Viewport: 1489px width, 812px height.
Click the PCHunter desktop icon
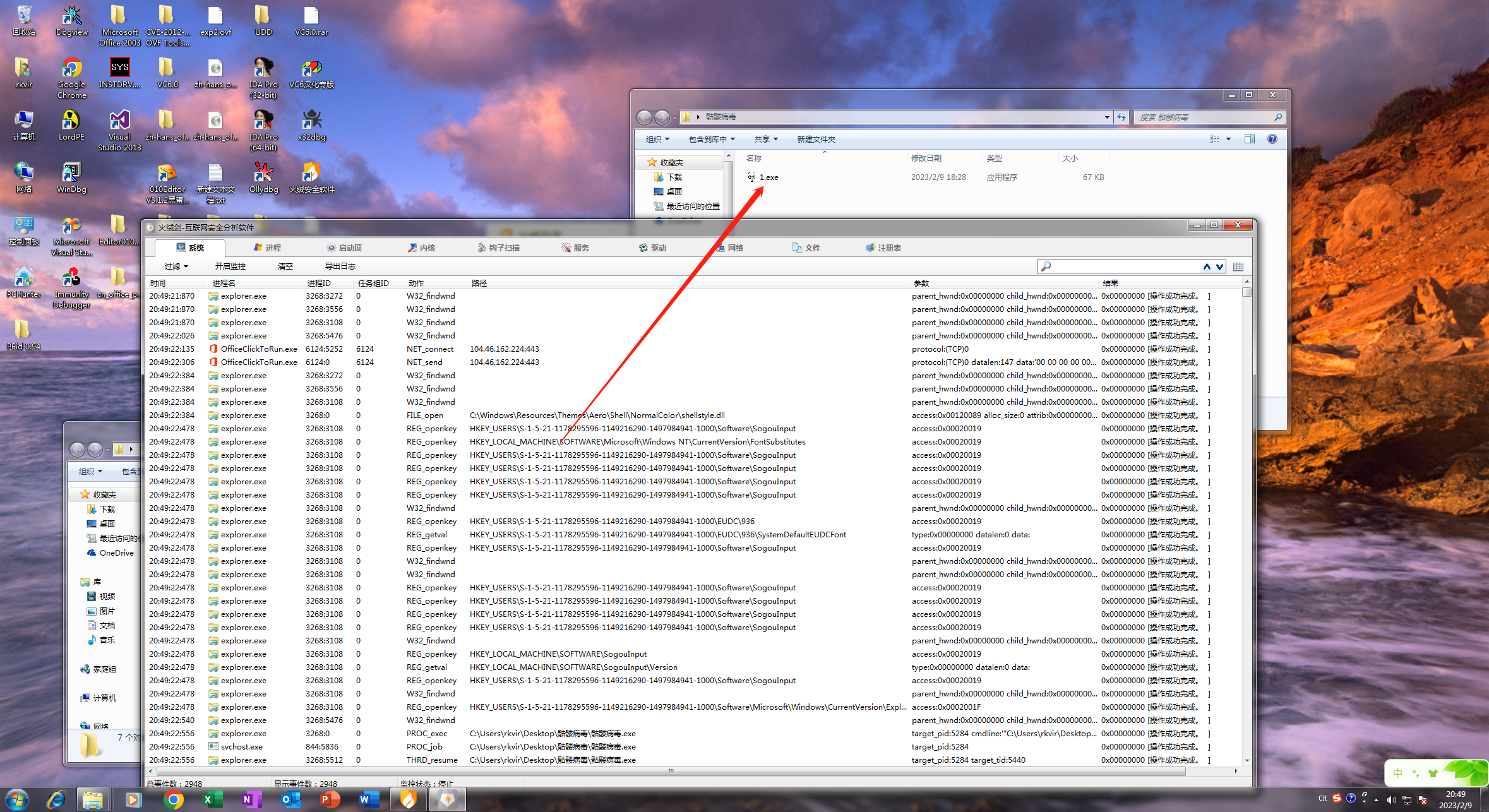click(23, 282)
